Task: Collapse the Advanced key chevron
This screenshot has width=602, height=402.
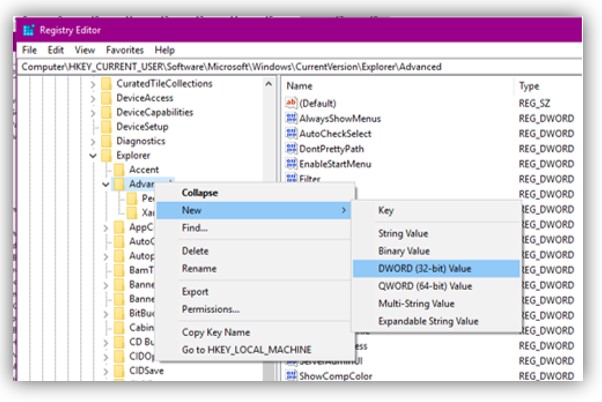Action: click(x=106, y=184)
